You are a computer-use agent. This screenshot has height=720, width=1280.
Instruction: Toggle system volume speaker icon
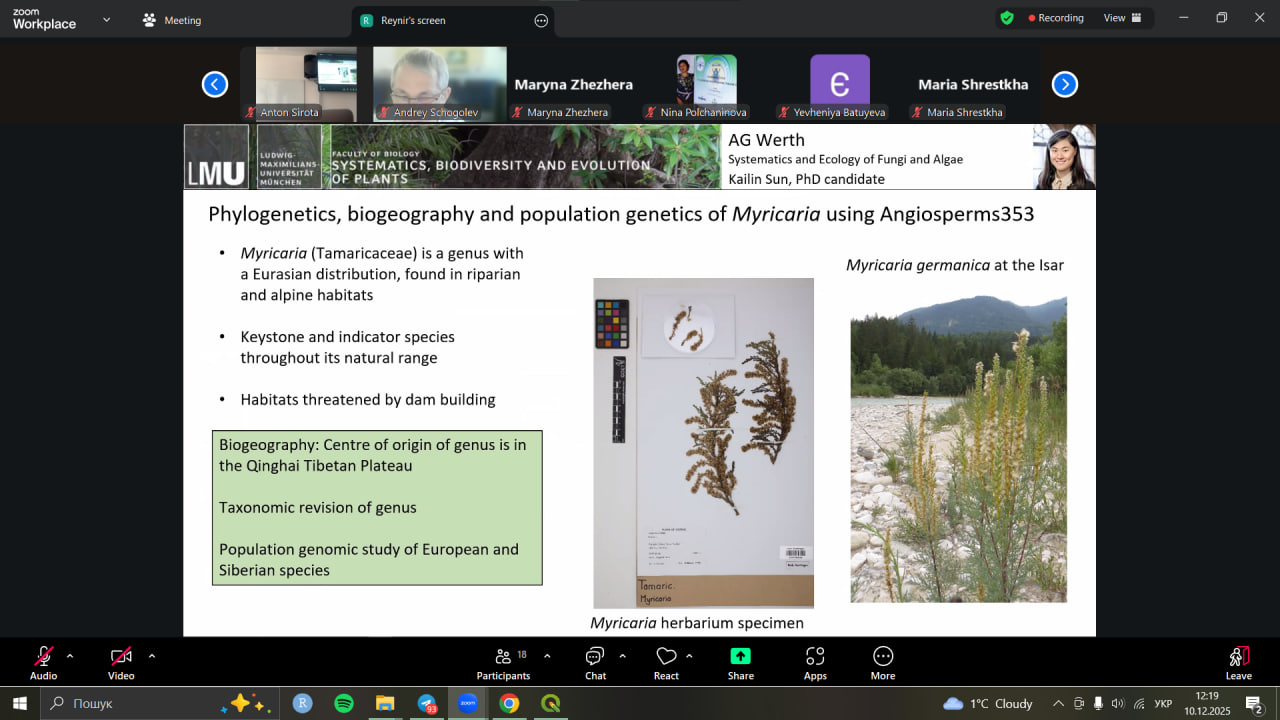coord(1117,703)
